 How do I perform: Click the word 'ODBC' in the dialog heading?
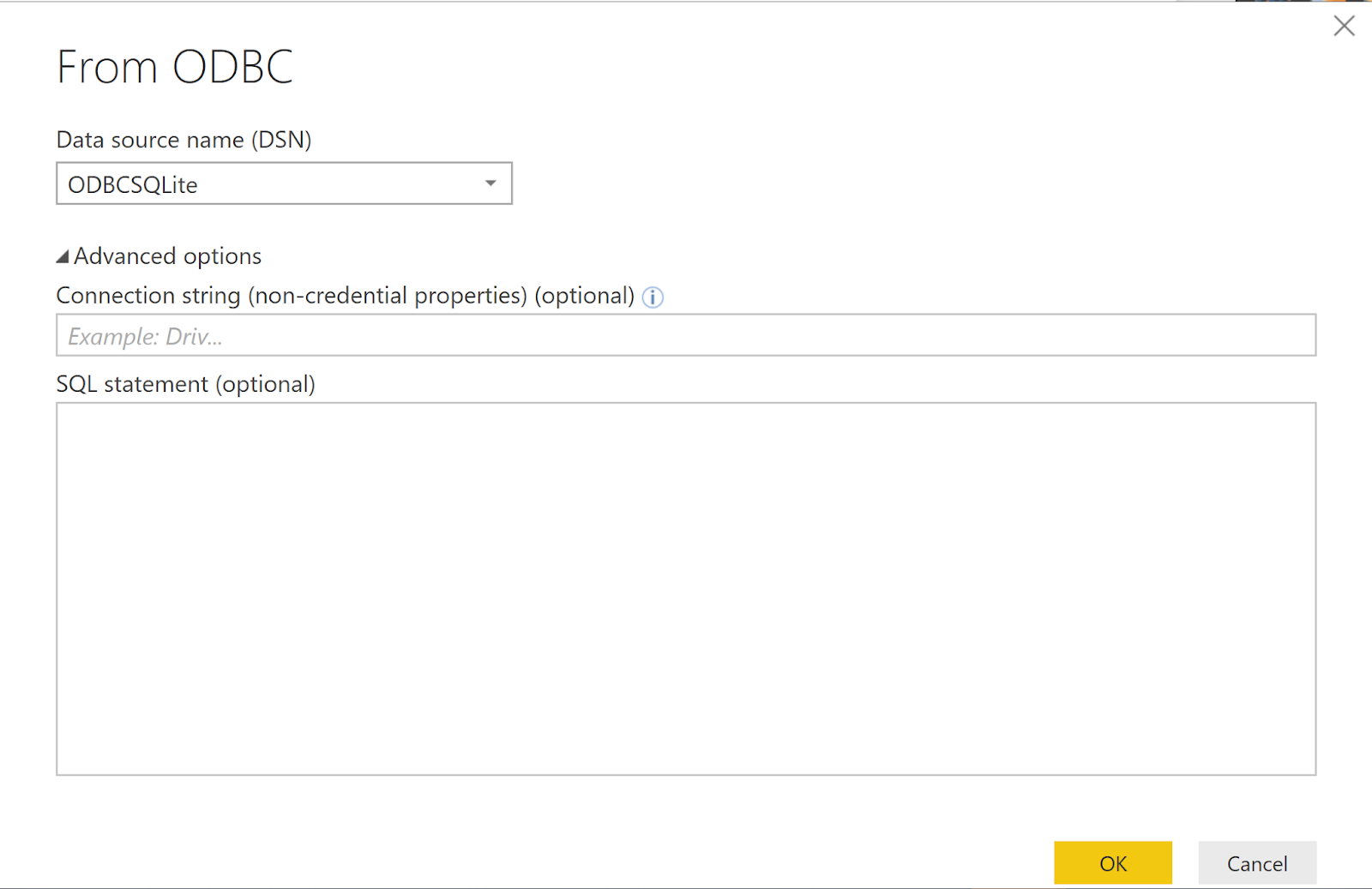pos(233,67)
